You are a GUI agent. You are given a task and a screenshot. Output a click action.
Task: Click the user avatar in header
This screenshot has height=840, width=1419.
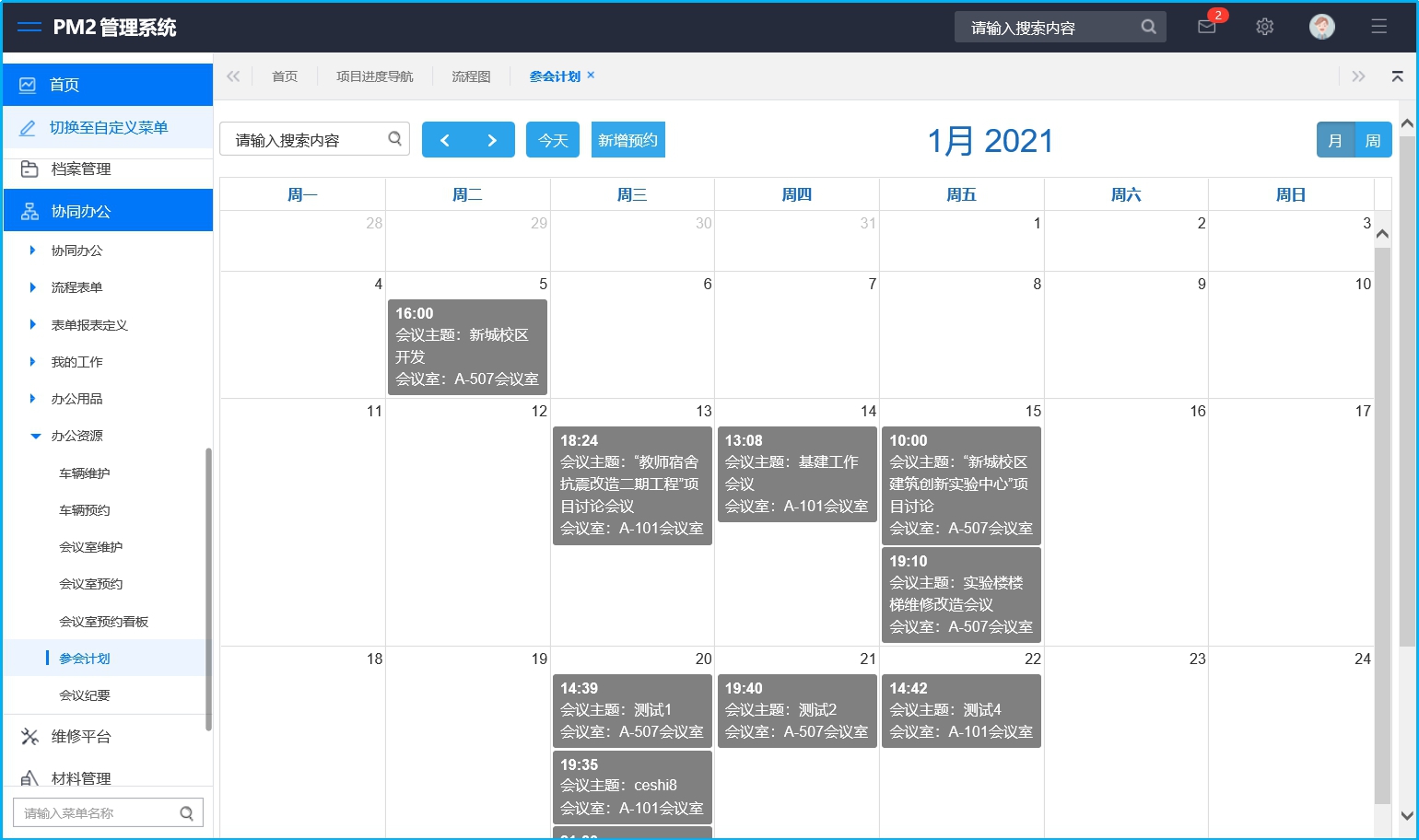1321,27
